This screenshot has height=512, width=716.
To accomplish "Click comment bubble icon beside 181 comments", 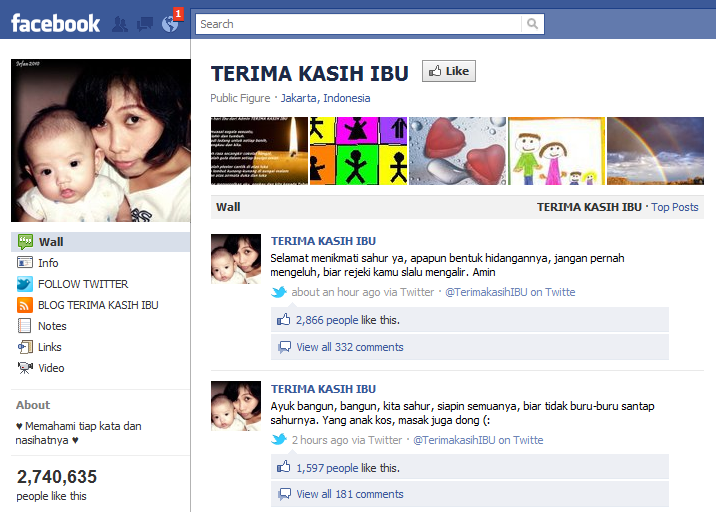I will point(285,494).
